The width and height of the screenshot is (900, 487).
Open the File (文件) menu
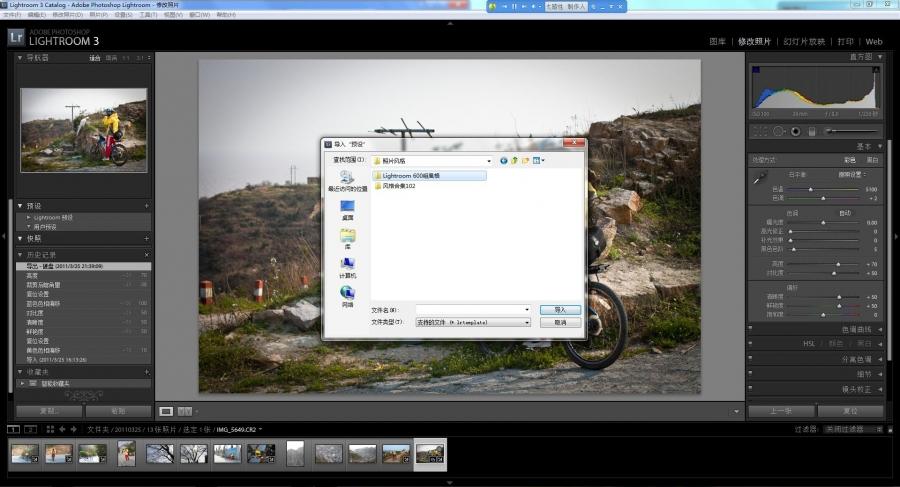pos(13,14)
